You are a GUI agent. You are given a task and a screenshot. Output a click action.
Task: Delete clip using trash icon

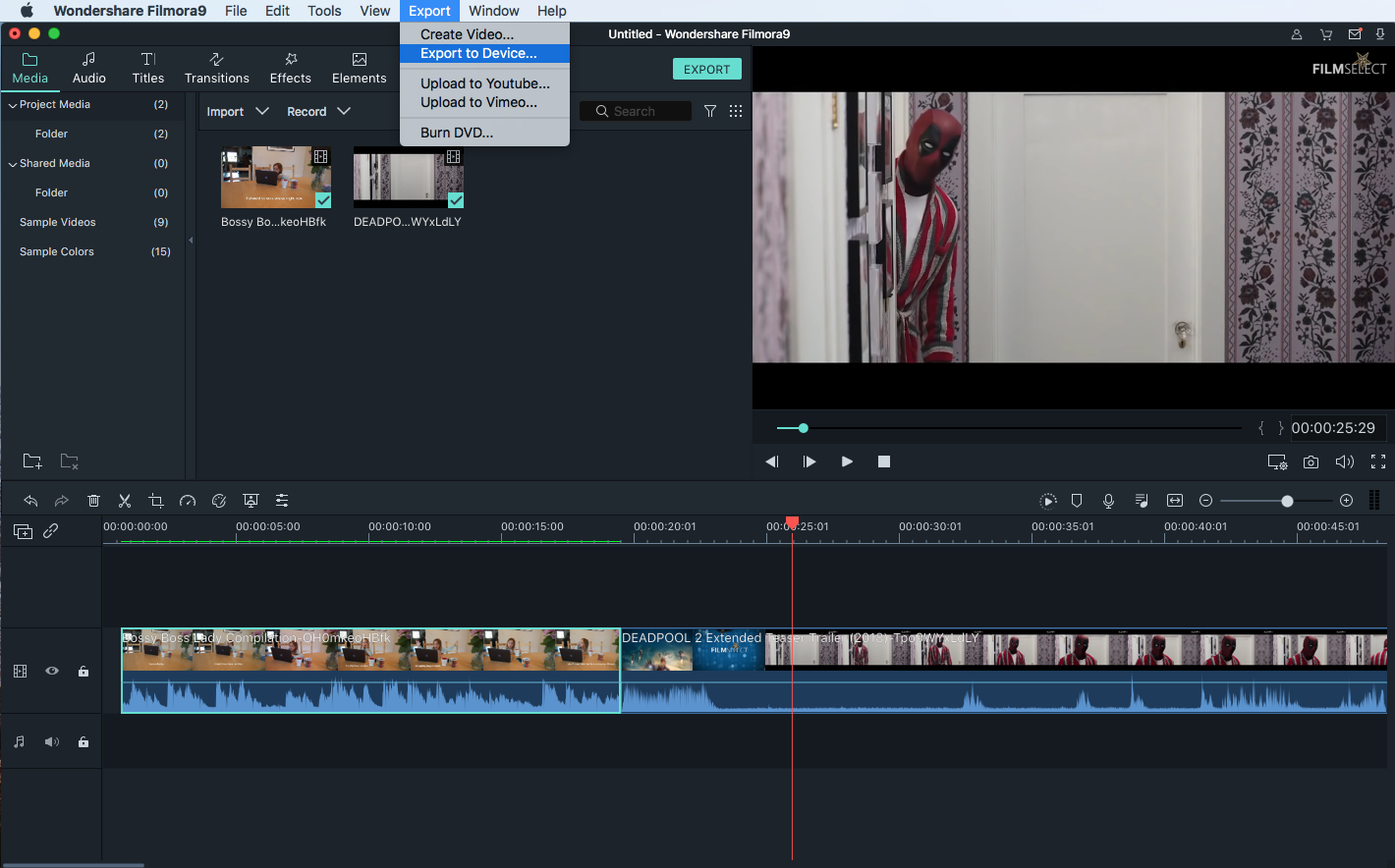(93, 501)
